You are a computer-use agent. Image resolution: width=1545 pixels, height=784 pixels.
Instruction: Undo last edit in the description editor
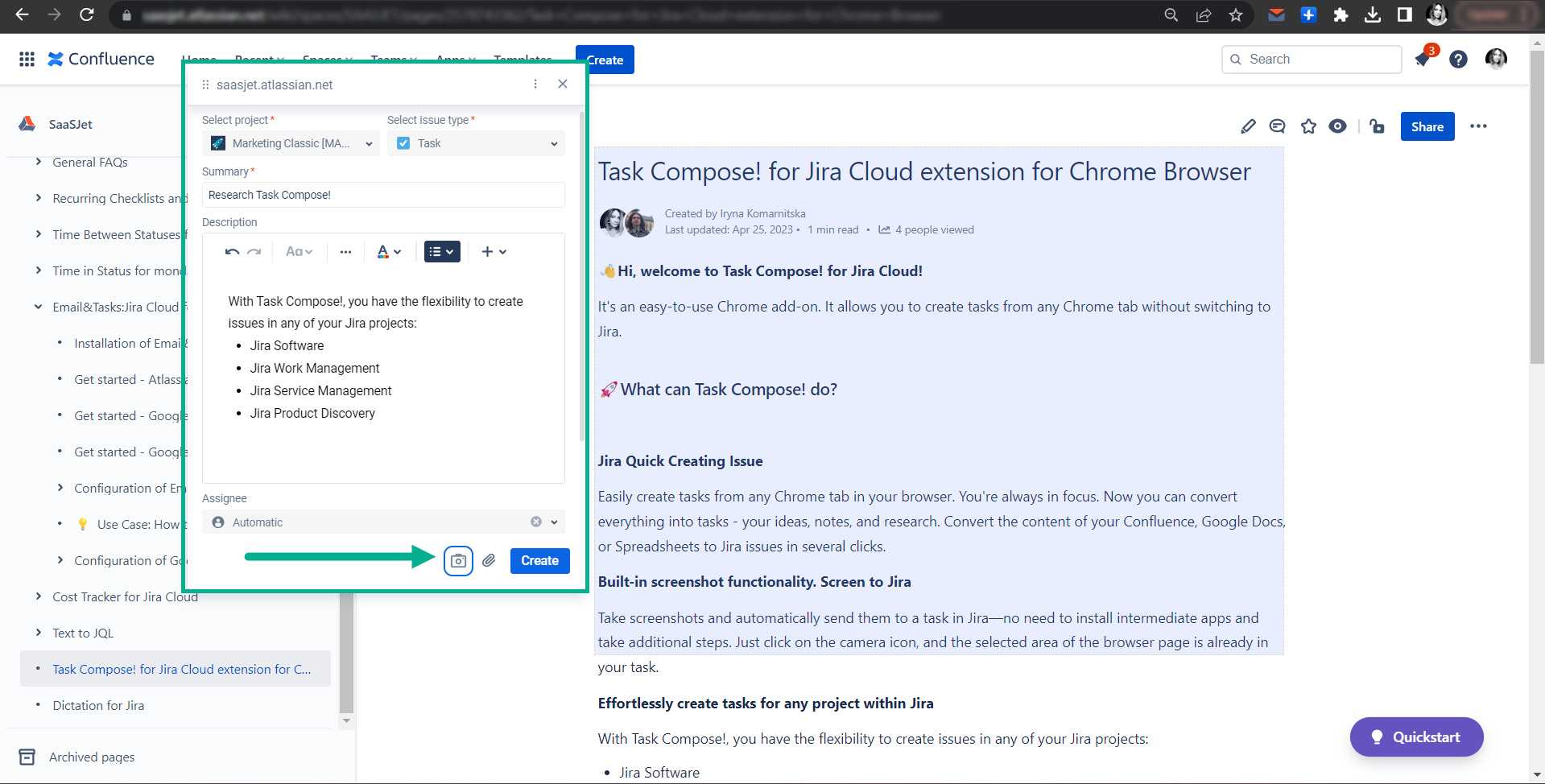[233, 251]
